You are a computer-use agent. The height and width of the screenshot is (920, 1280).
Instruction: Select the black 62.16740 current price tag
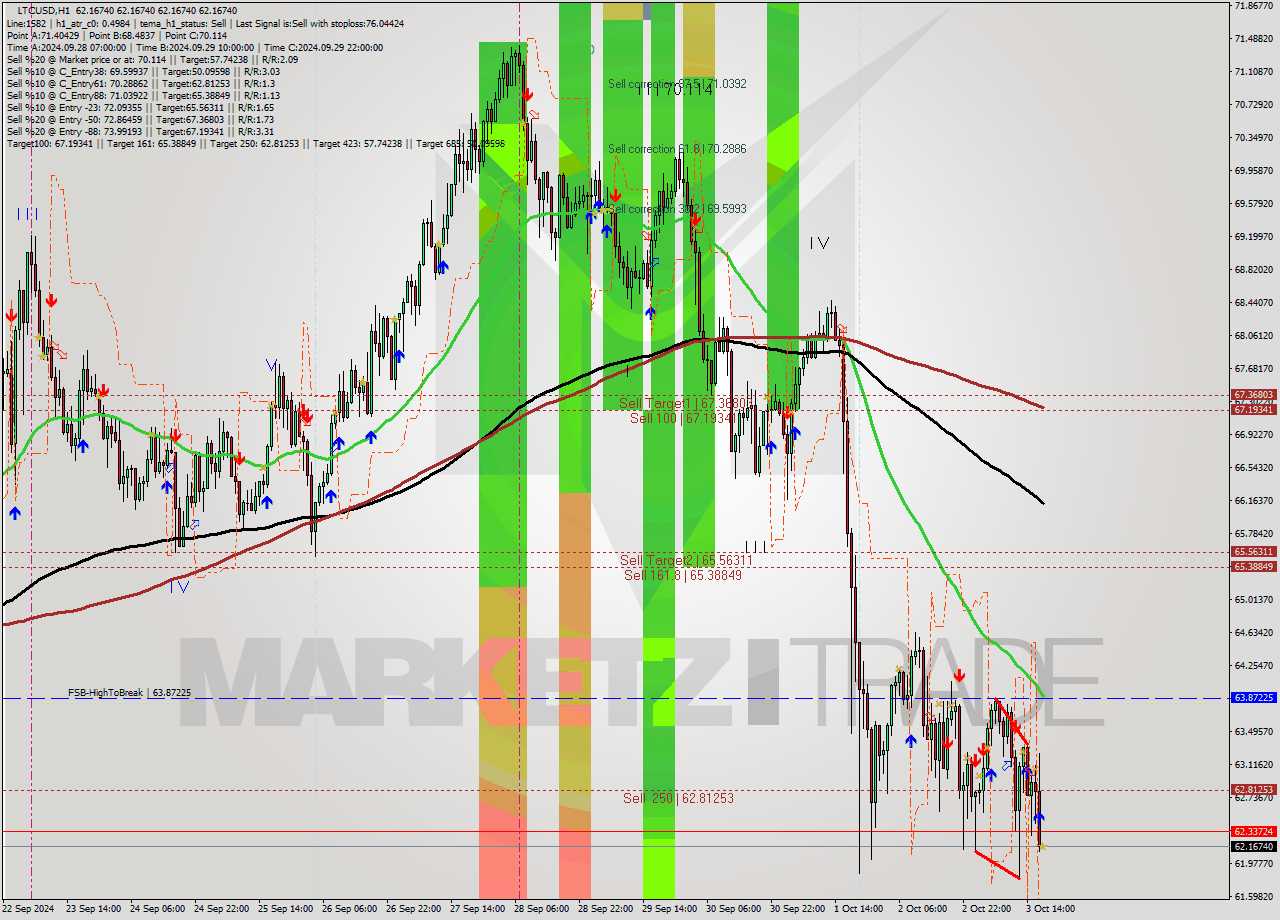(1253, 846)
